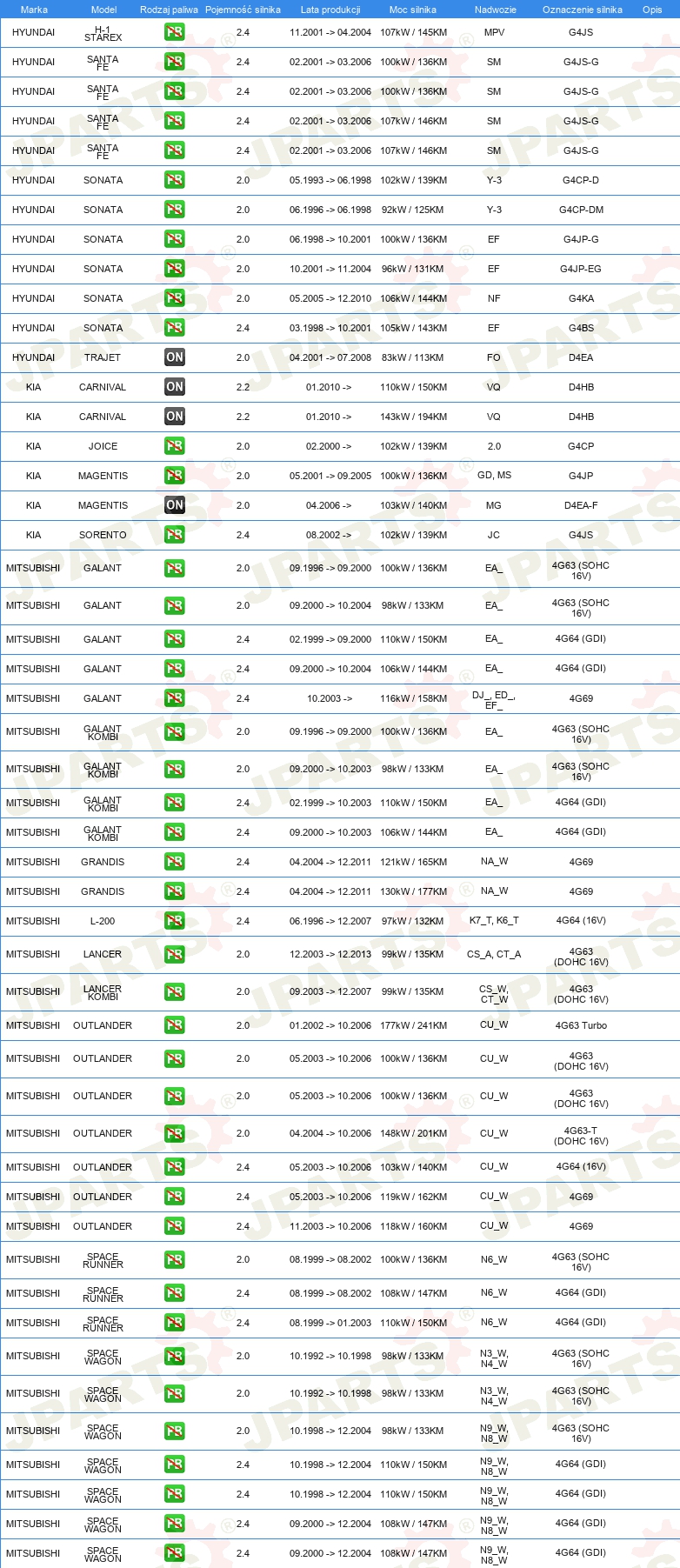
Task: Click the PB fuel icon for Galant 116kW 4G69
Action: click(x=174, y=698)
